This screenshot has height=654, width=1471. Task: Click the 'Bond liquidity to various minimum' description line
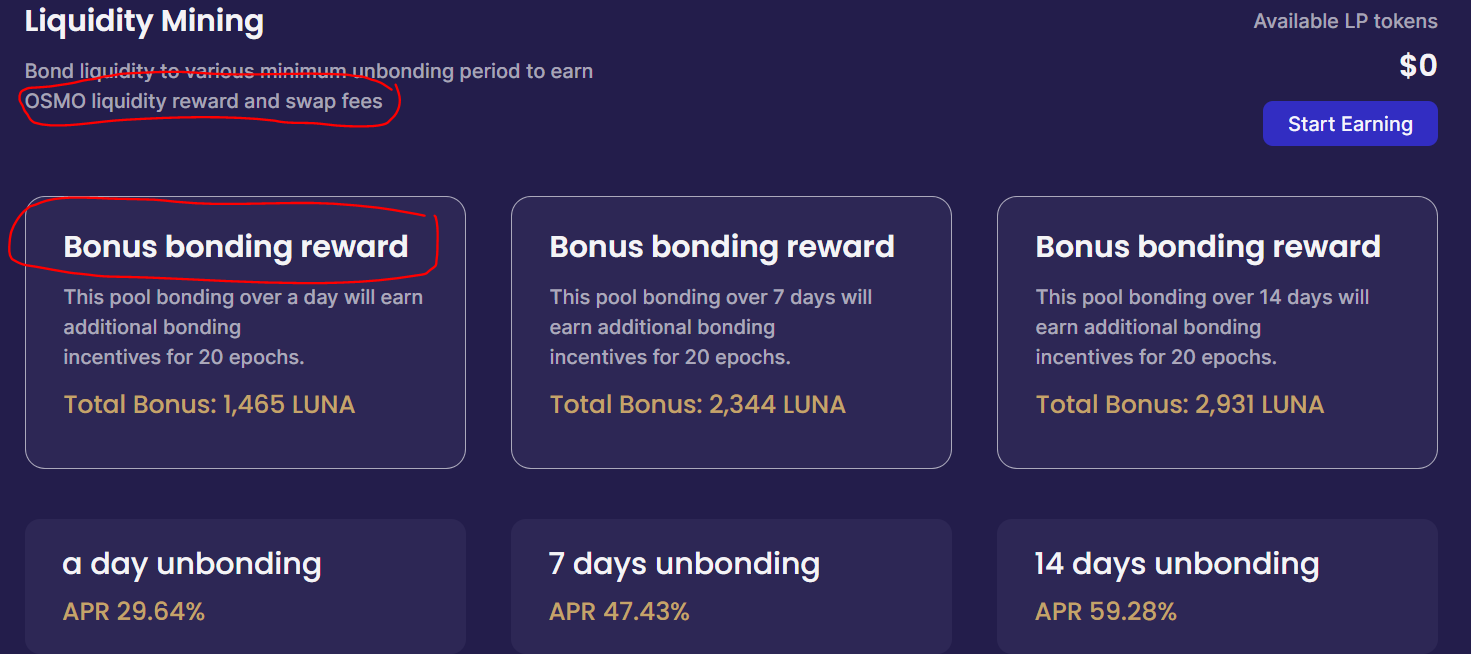tap(308, 71)
